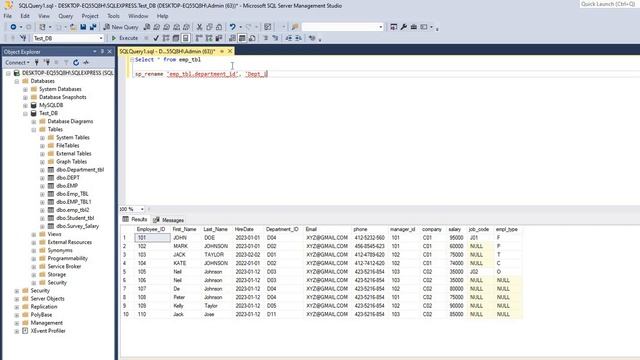Click the Results to Grid icon
Screen dimensions: 640x360
242,38
